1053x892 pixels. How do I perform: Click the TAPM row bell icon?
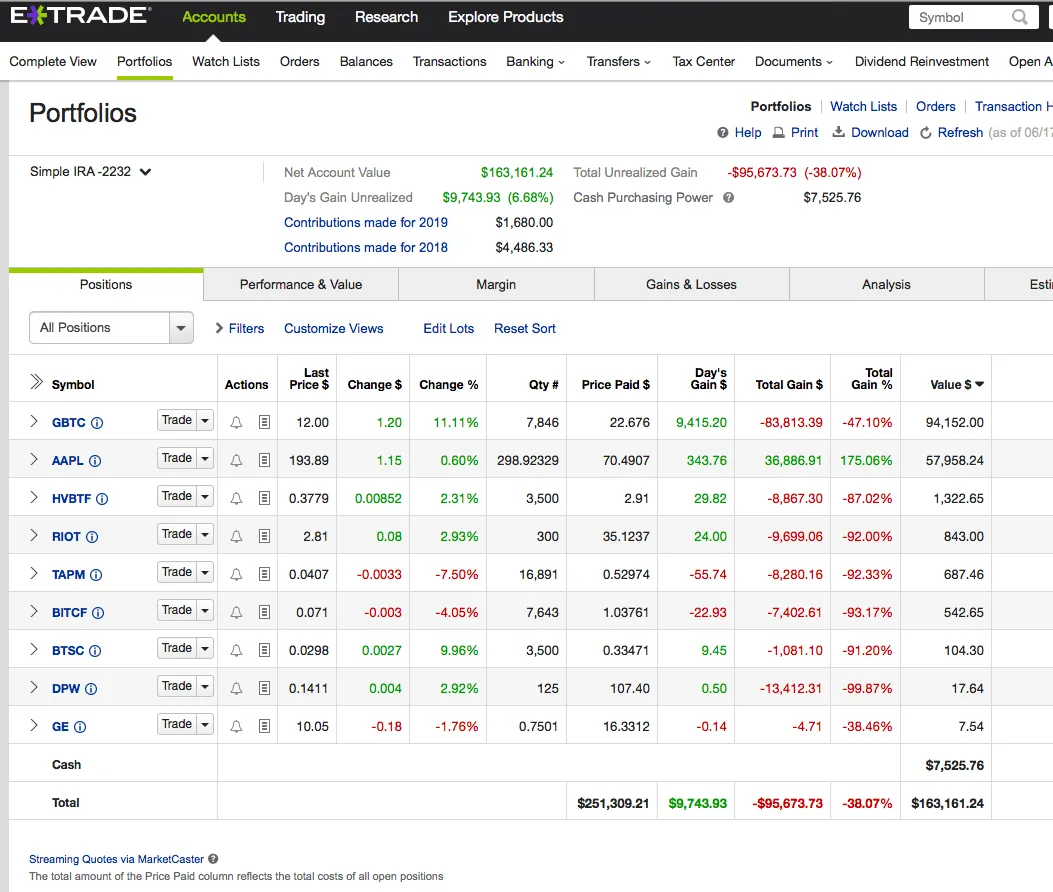(x=236, y=574)
